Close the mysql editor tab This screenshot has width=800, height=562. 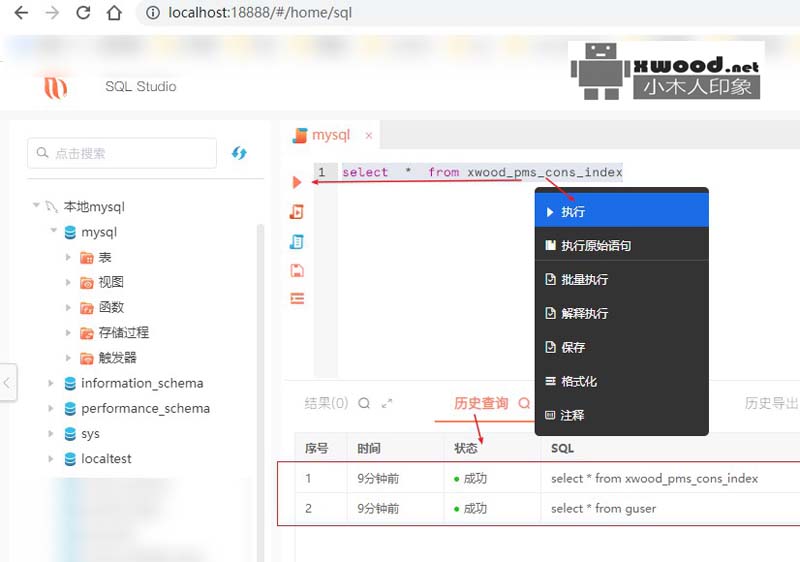click(x=368, y=136)
